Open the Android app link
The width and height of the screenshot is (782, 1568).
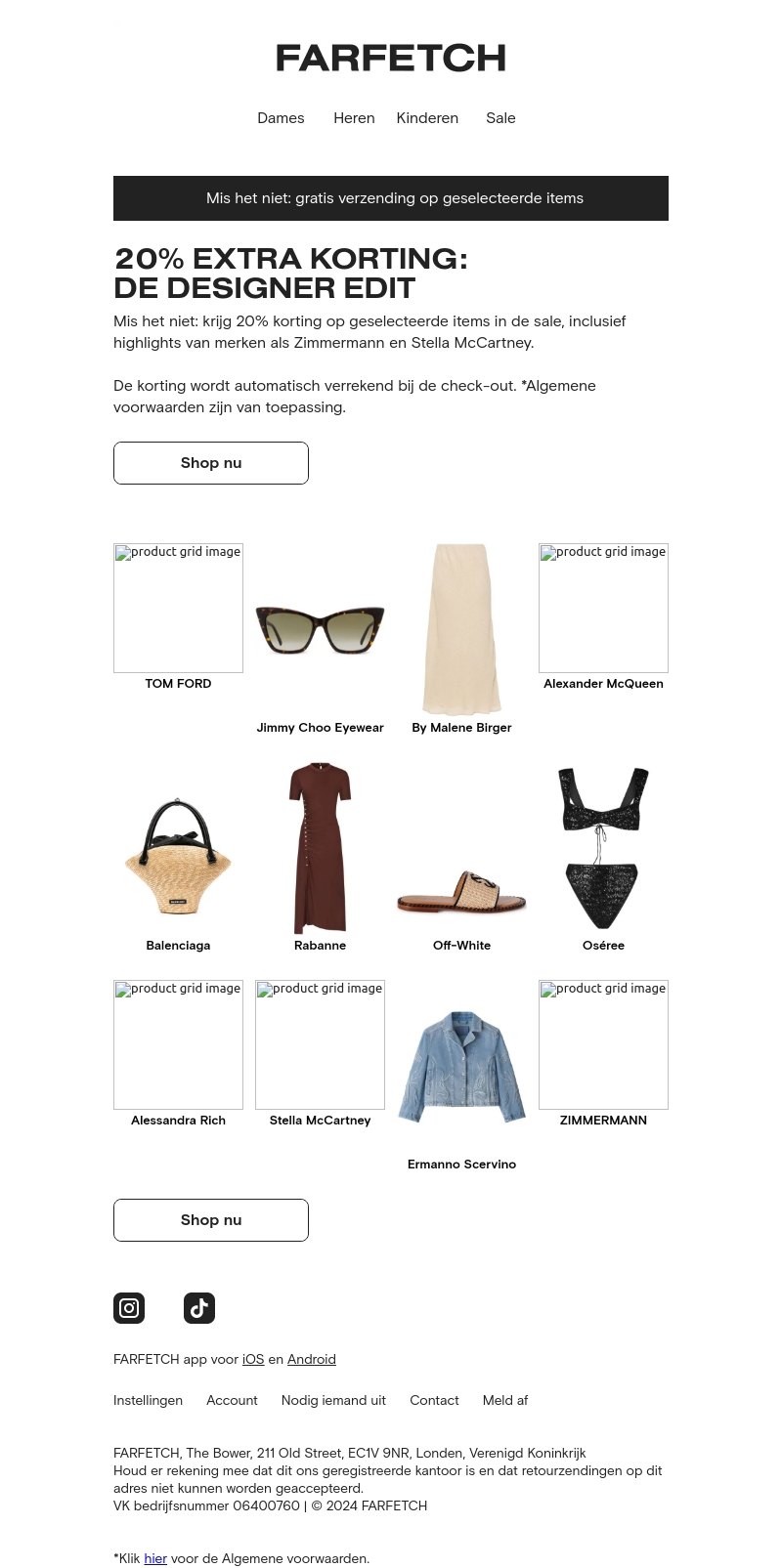312,1359
